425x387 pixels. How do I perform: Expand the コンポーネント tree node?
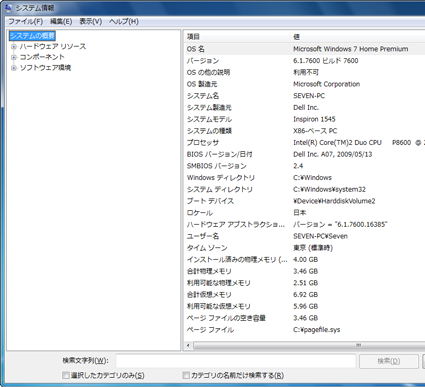[14, 57]
